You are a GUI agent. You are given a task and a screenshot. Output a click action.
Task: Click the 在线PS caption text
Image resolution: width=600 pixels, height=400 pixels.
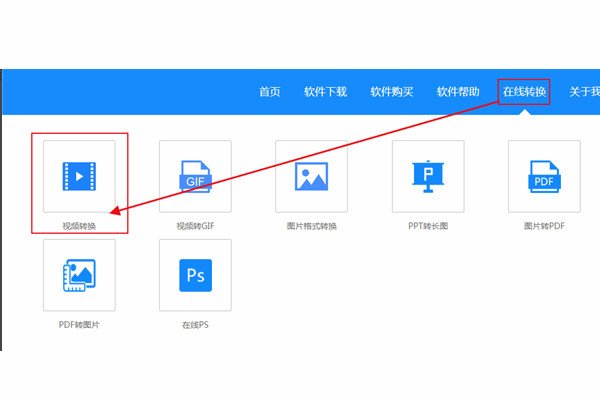coord(195,325)
